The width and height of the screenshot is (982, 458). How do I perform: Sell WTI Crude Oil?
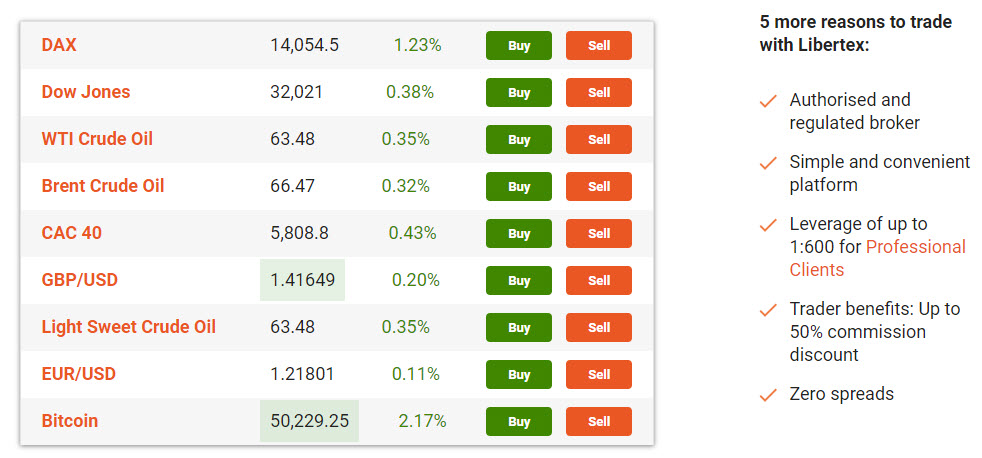pos(599,140)
